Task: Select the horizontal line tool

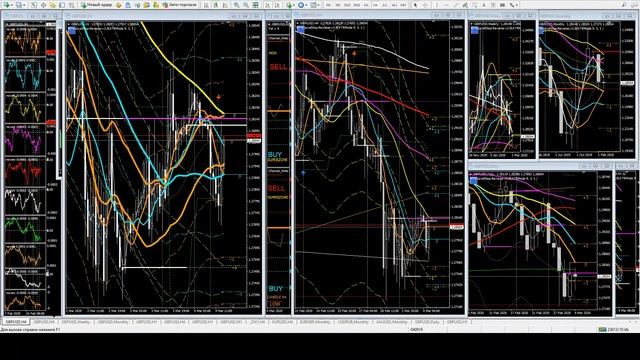Action: pyautogui.click(x=447, y=5)
